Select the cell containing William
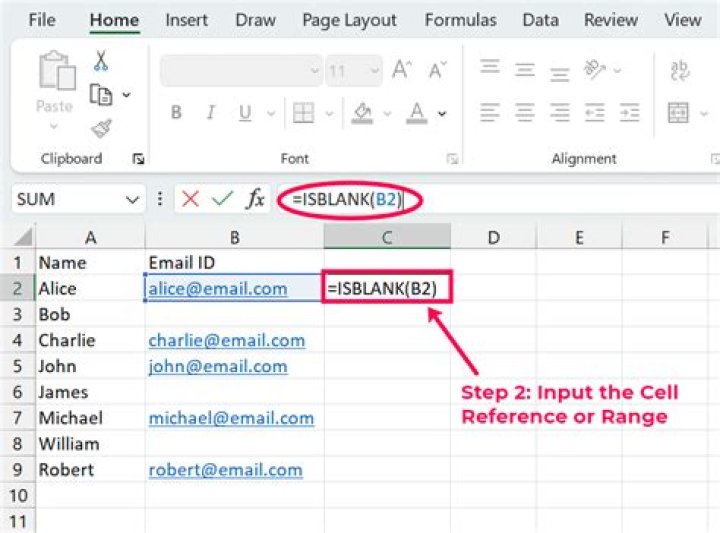The height and width of the screenshot is (533, 720). (x=90, y=444)
